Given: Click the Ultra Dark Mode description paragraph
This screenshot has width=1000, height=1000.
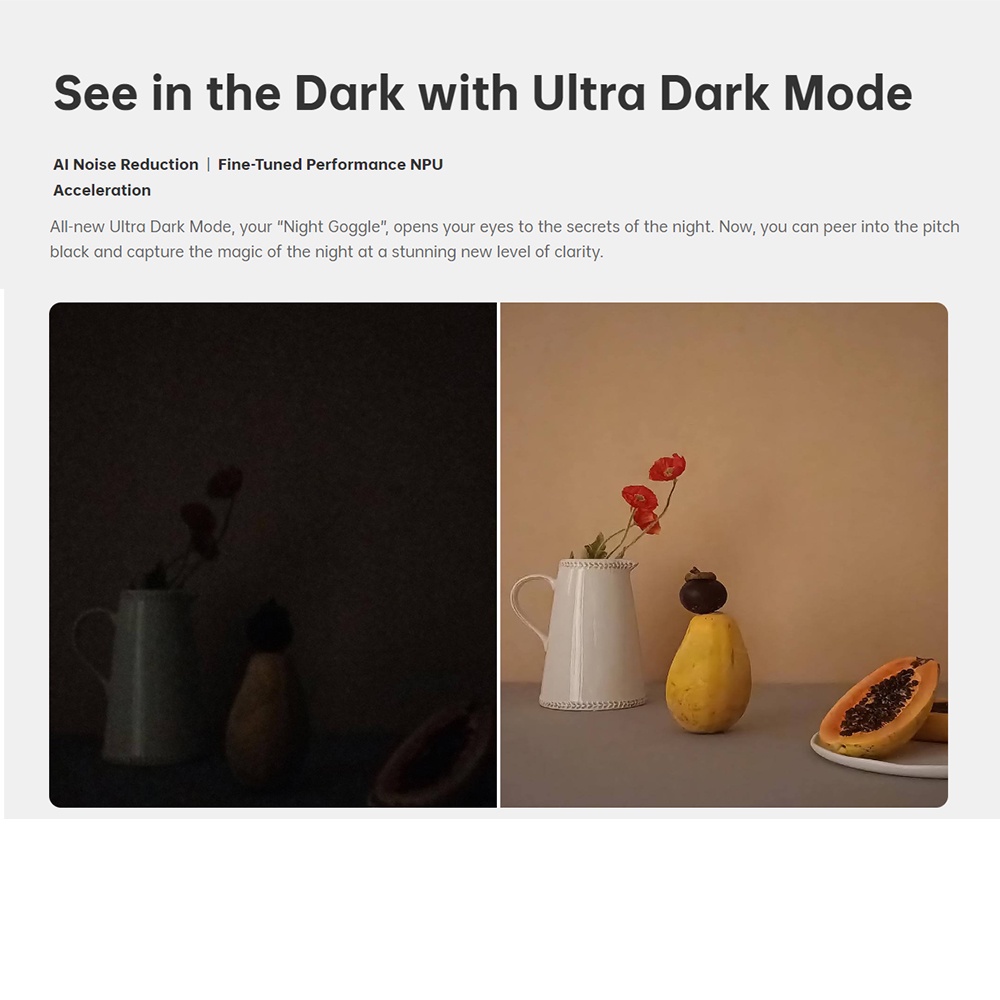Looking at the screenshot, I should pos(504,239).
